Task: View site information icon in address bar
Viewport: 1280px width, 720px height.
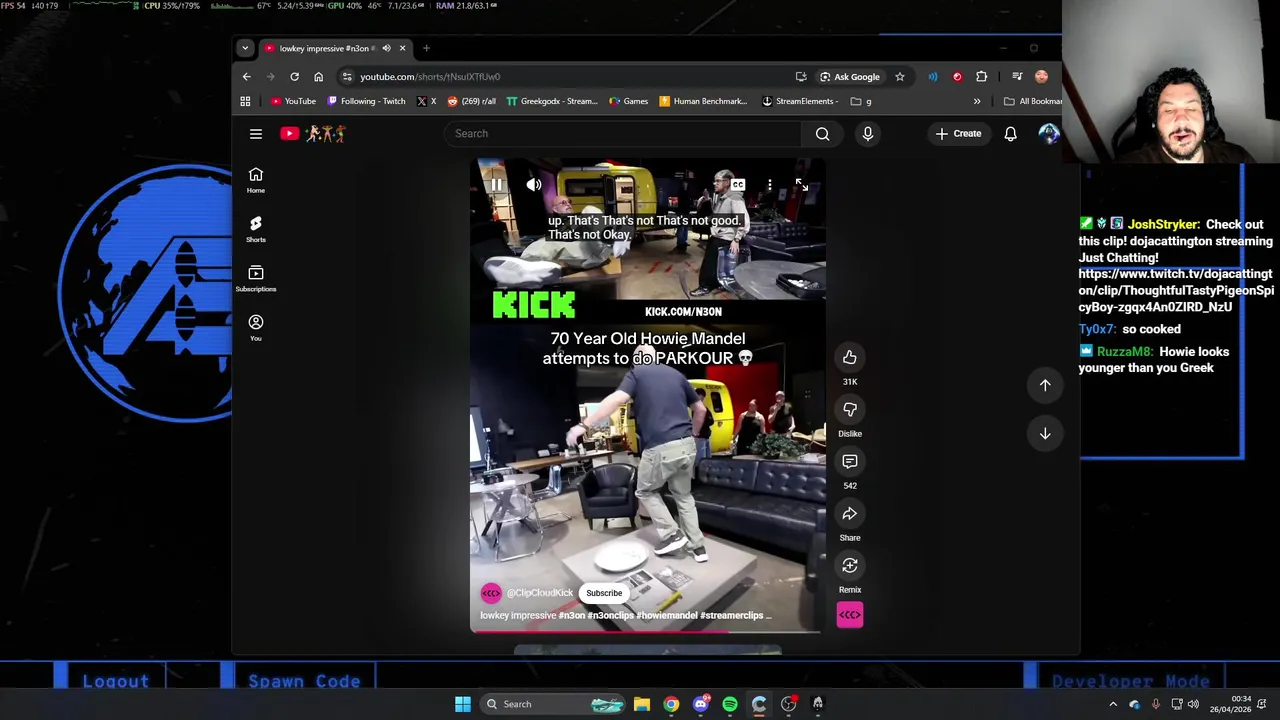Action: click(346, 77)
